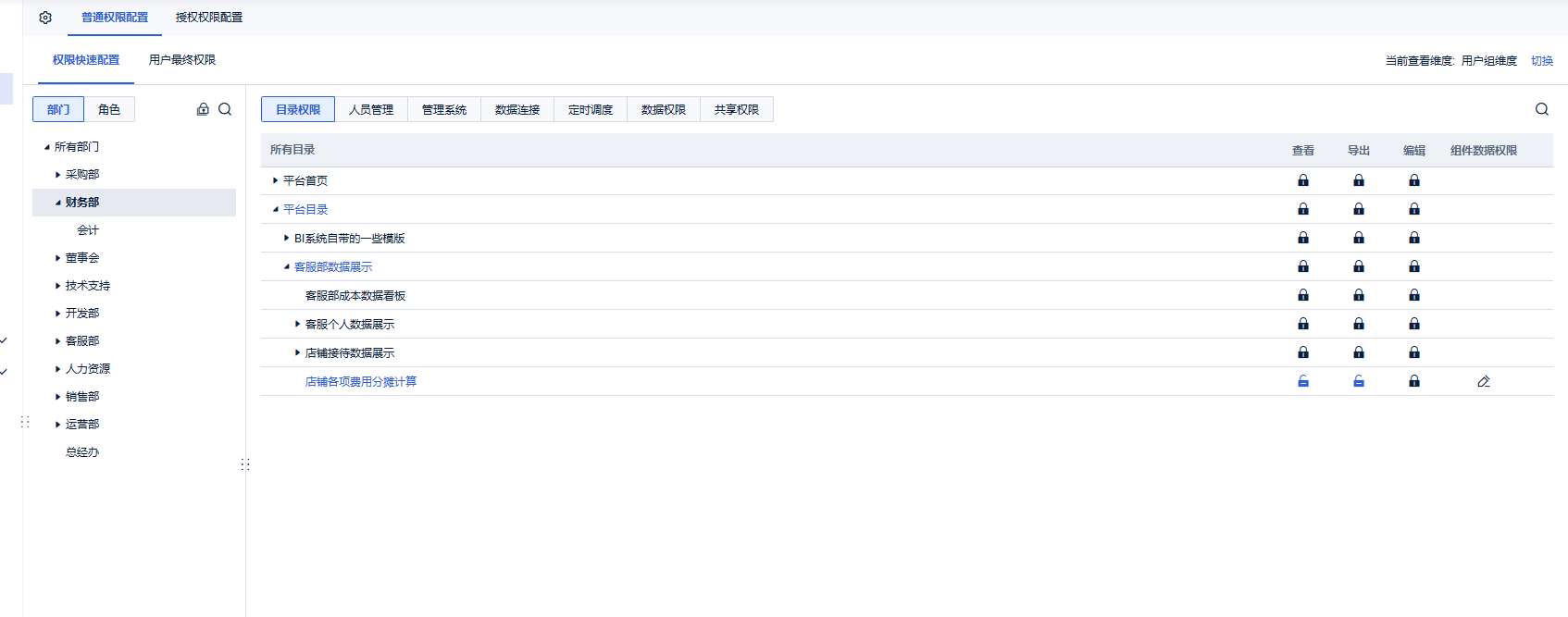Open 数据连接 permission tab

click(x=517, y=109)
